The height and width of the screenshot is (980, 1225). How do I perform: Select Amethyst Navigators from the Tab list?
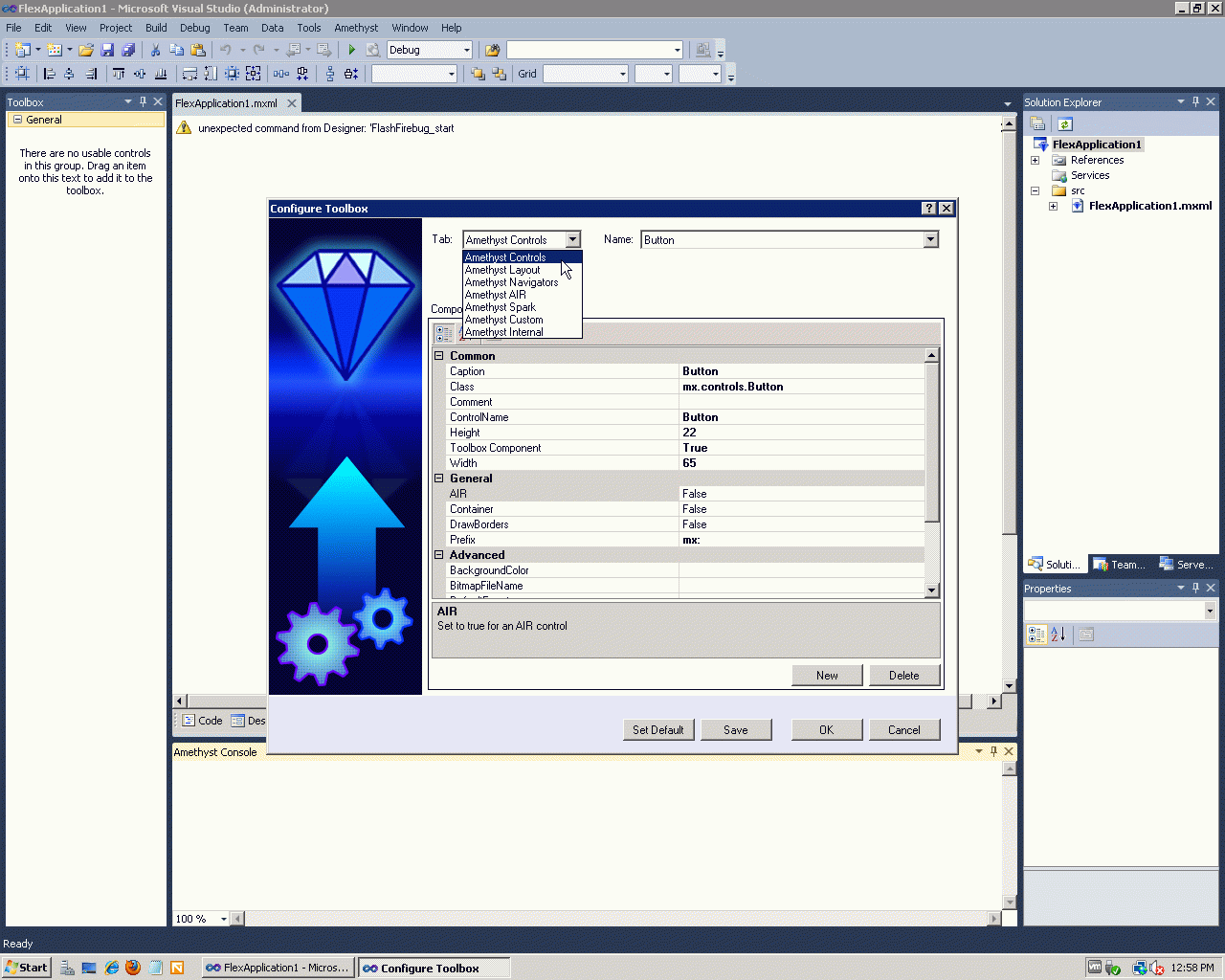(523, 282)
